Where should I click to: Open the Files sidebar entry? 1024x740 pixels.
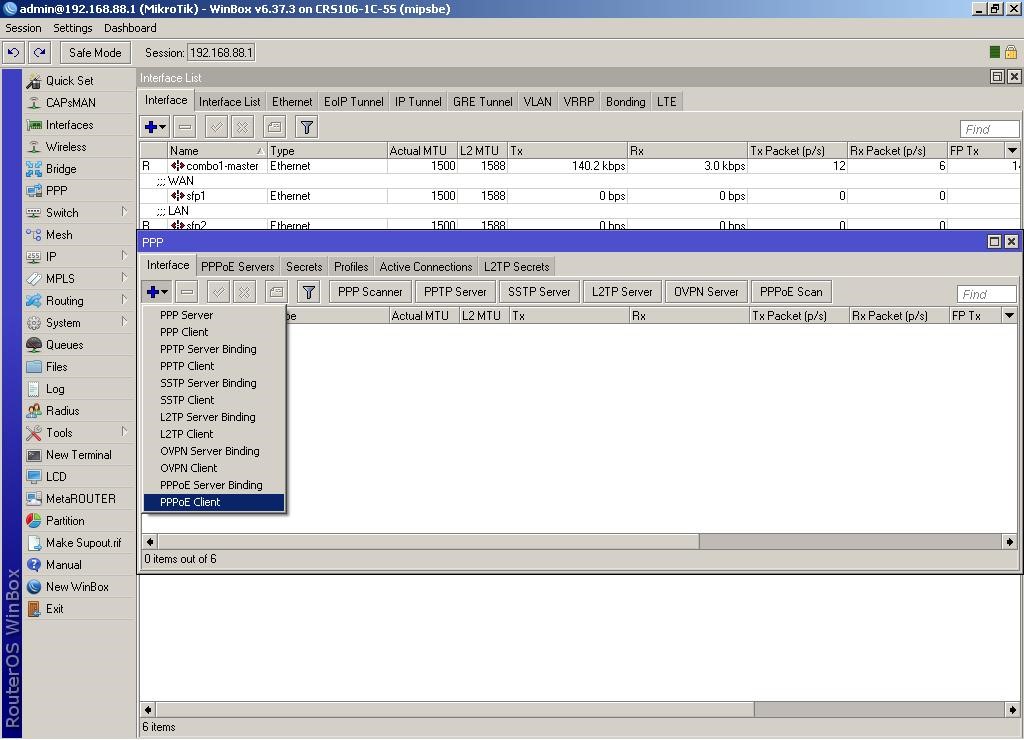point(56,367)
